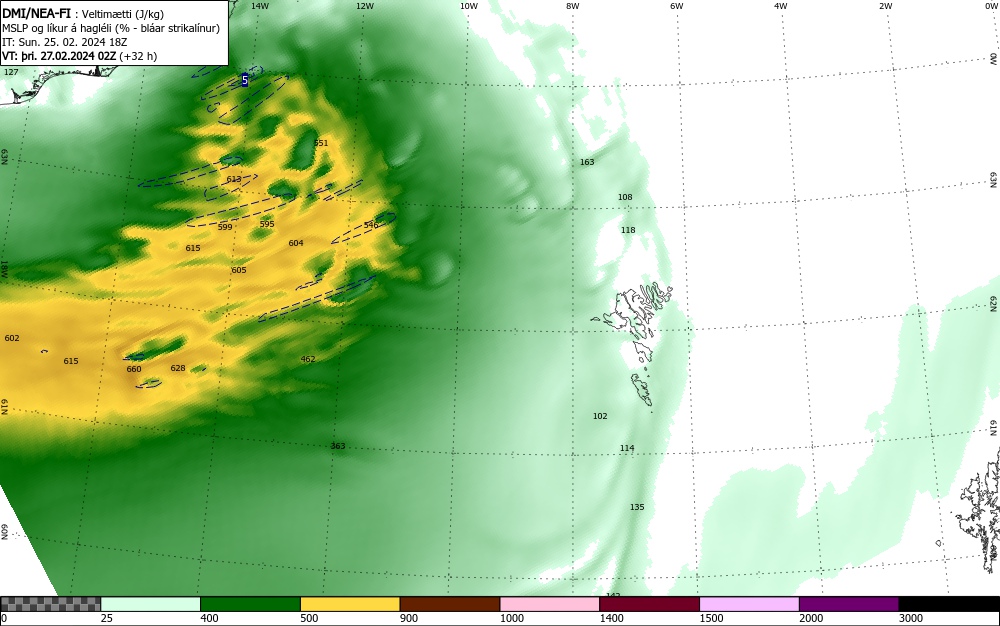Click the 628 value on the map

[178, 368]
